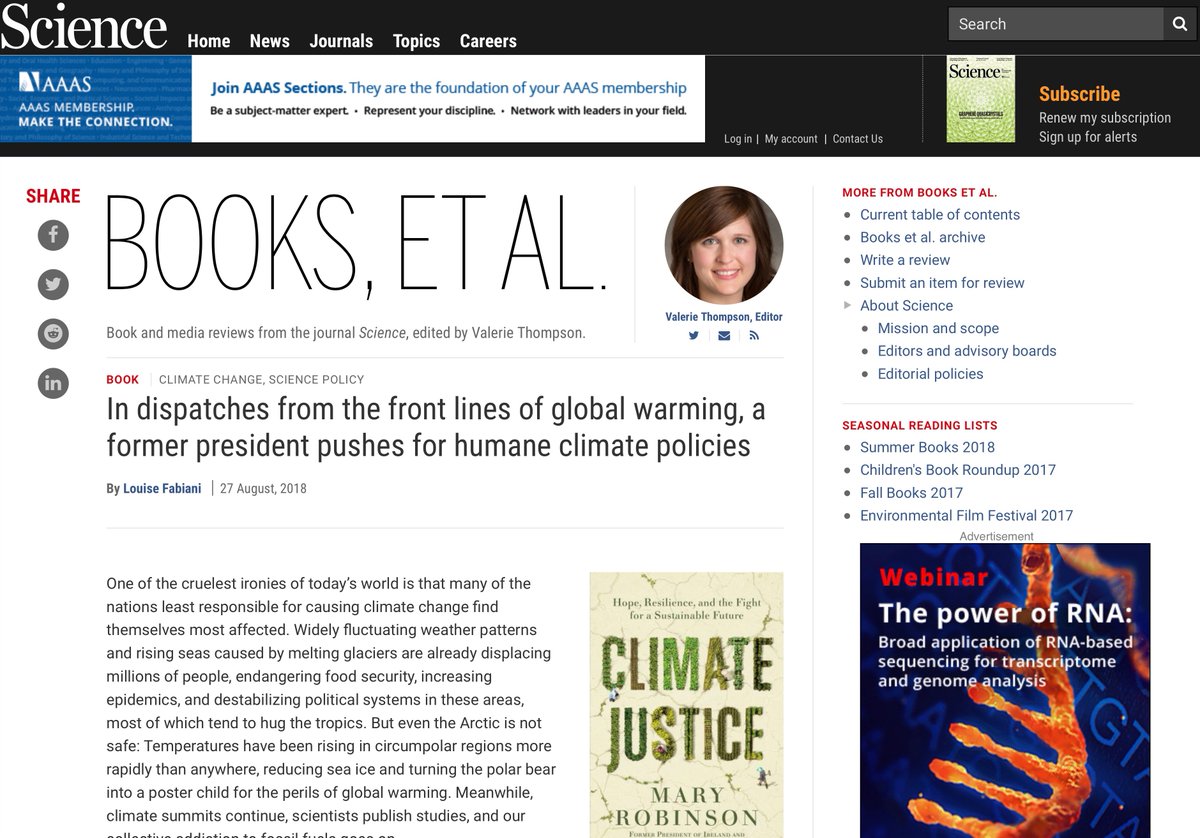
Task: Share article on Twitter icon
Action: click(x=53, y=285)
